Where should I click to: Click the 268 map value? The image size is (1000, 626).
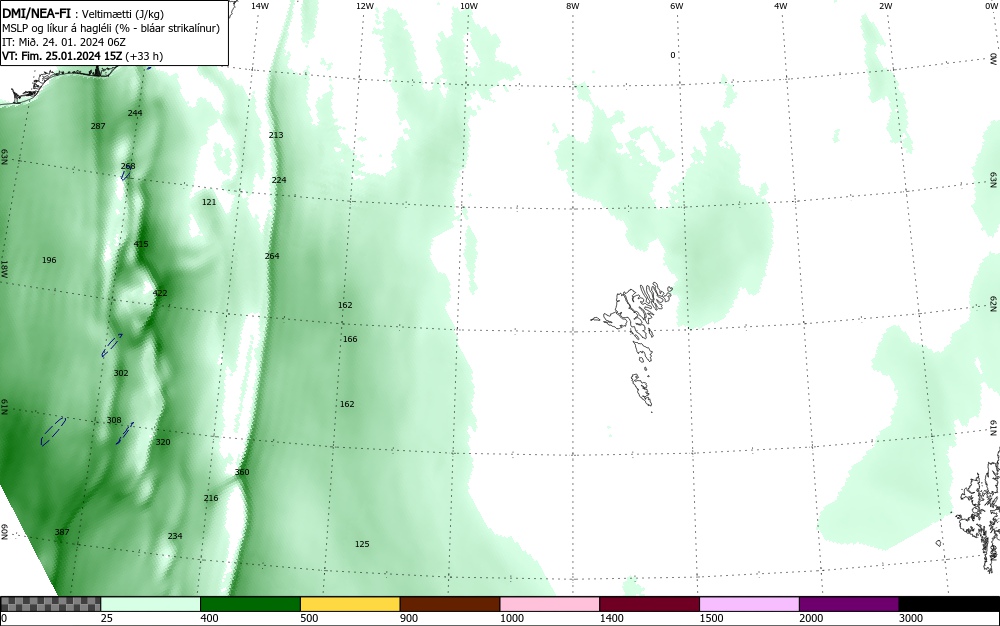point(128,166)
